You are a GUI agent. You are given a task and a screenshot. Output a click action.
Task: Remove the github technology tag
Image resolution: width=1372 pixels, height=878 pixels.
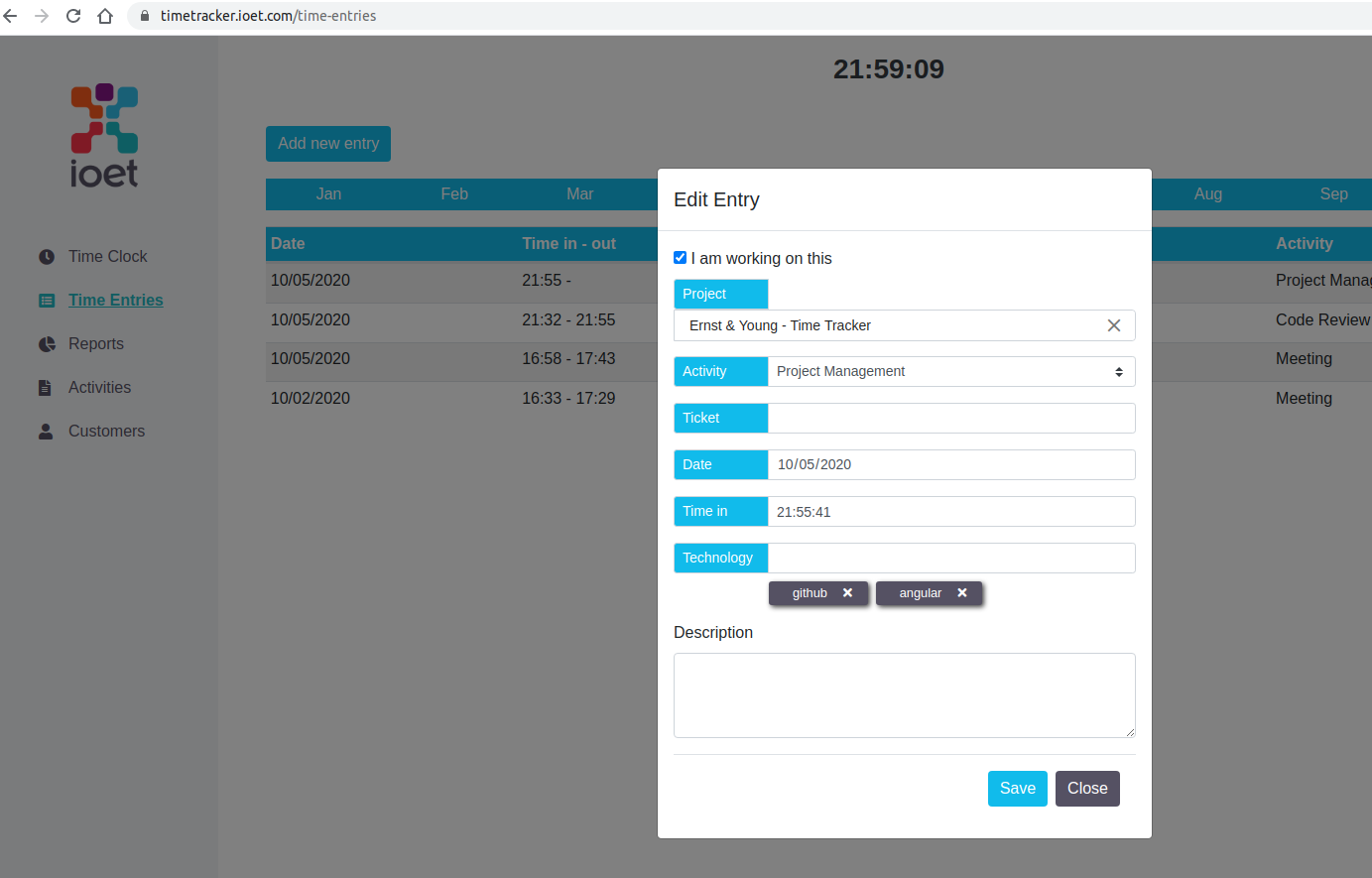(x=847, y=593)
